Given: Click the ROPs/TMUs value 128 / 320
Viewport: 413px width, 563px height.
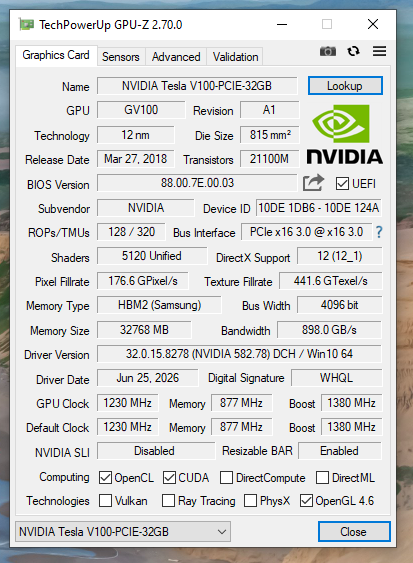Looking at the screenshot, I should pos(131,232).
